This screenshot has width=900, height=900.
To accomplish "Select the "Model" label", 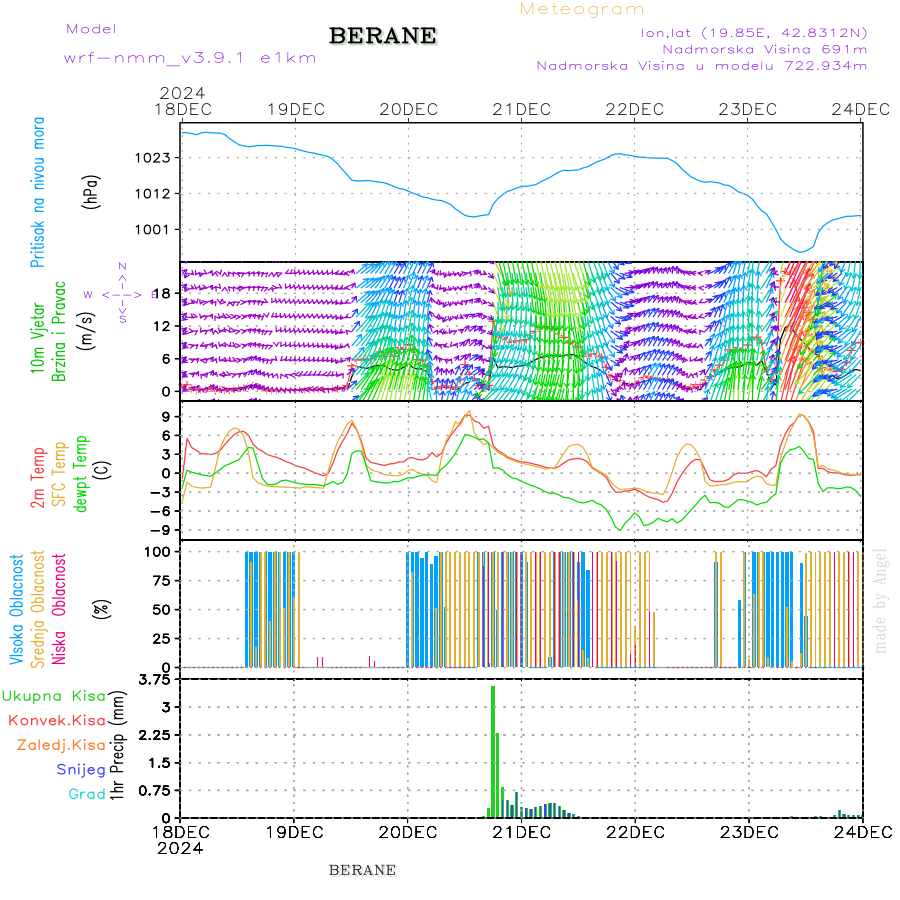I will (x=91, y=29).
